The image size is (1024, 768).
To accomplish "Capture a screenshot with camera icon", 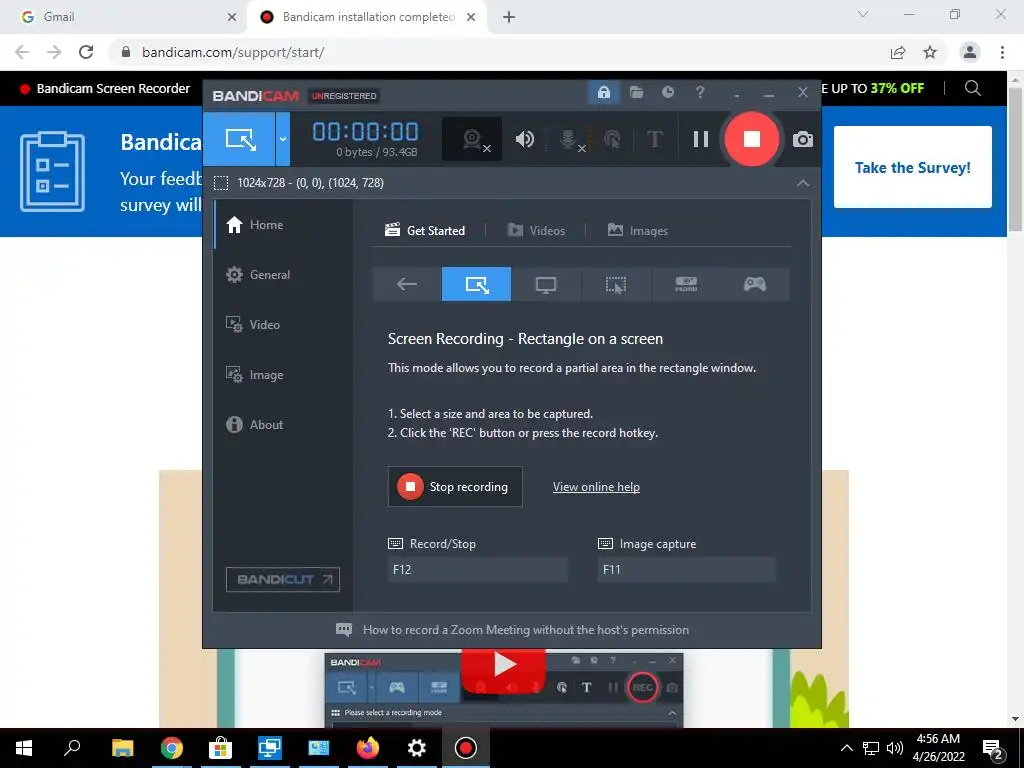I will point(803,139).
